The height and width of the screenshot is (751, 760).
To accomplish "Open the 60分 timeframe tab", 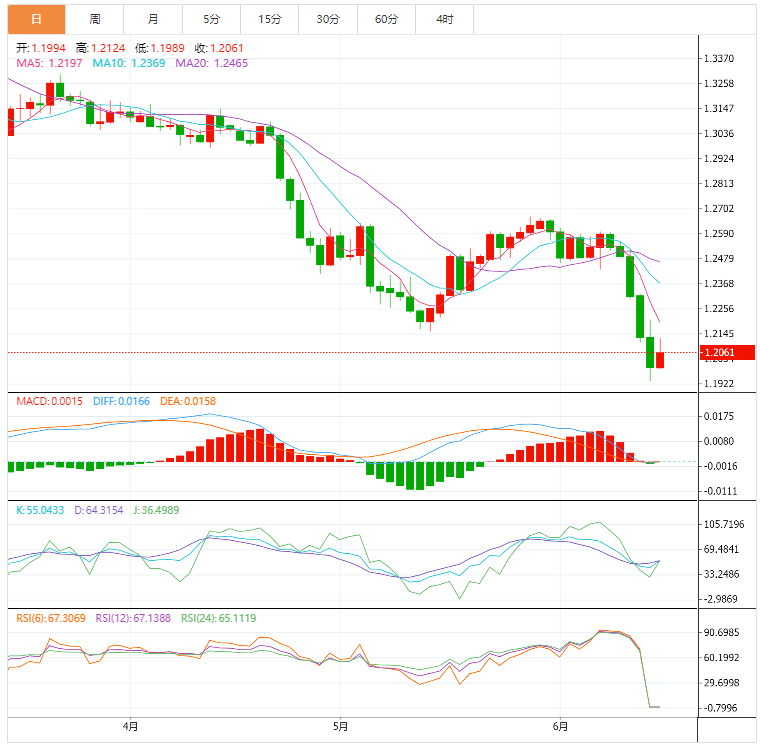I will pos(386,19).
